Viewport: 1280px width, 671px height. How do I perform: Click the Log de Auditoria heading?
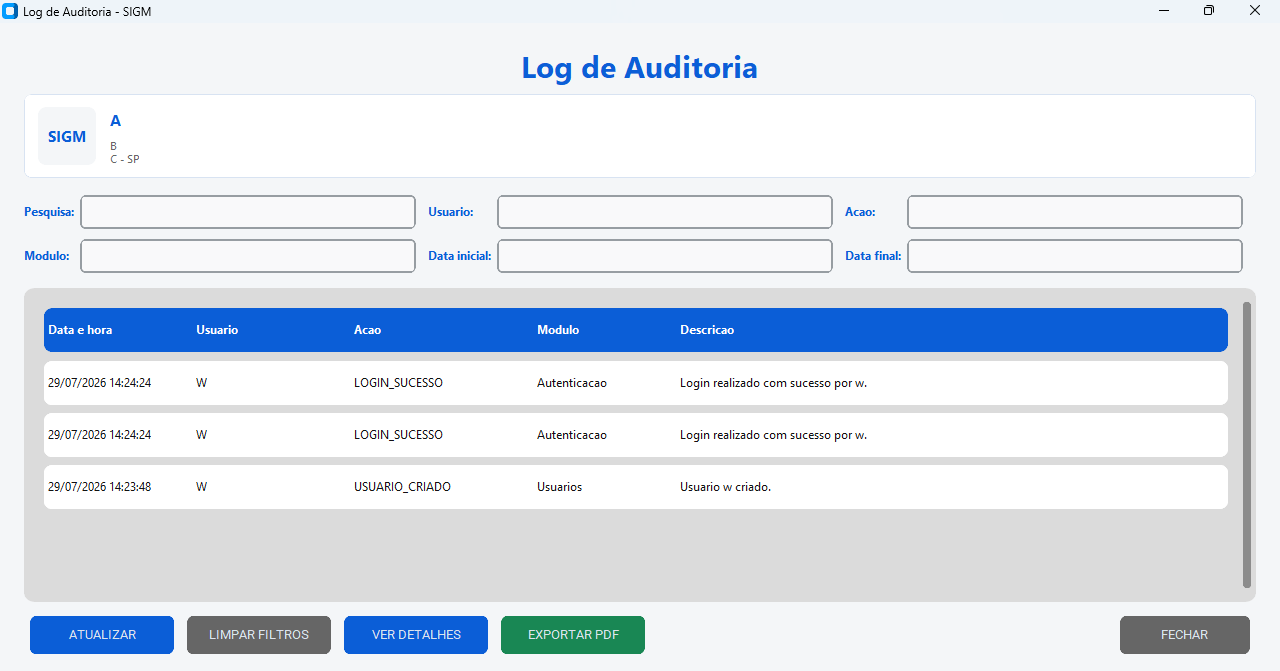point(640,68)
